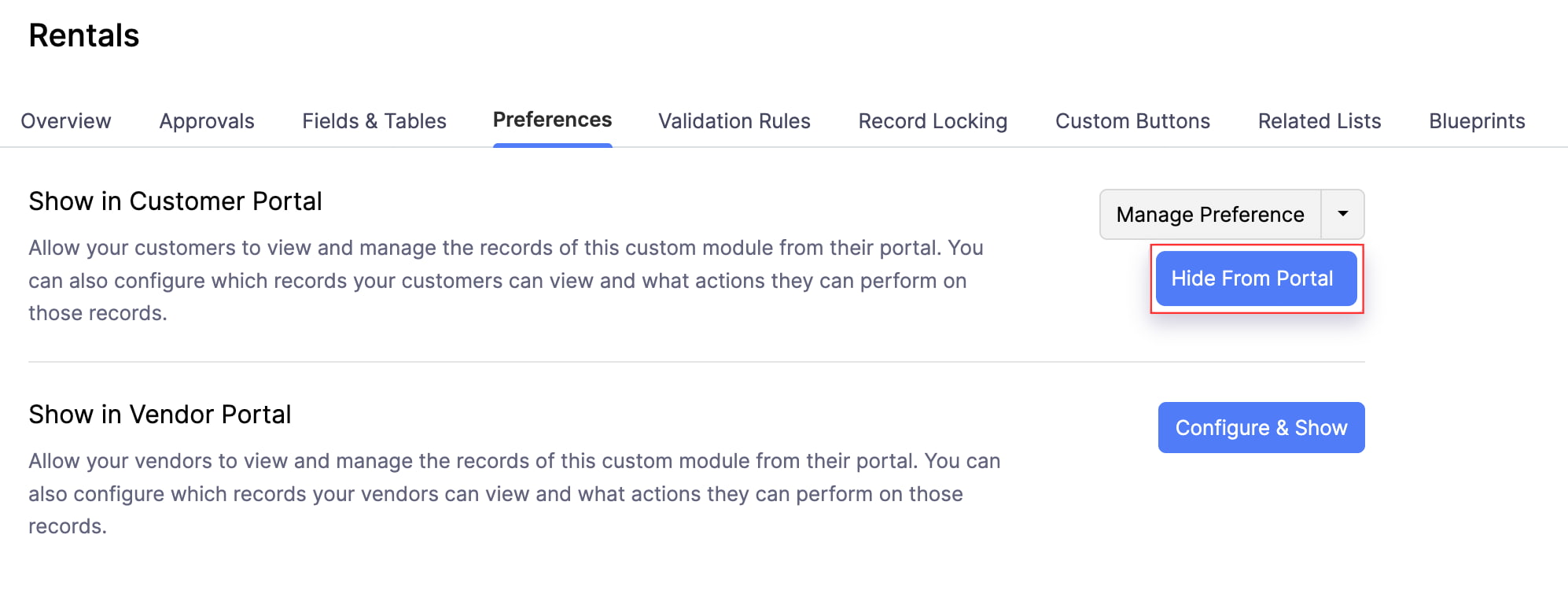Click the Rentals module title
The height and width of the screenshot is (590, 1568).
point(83,35)
